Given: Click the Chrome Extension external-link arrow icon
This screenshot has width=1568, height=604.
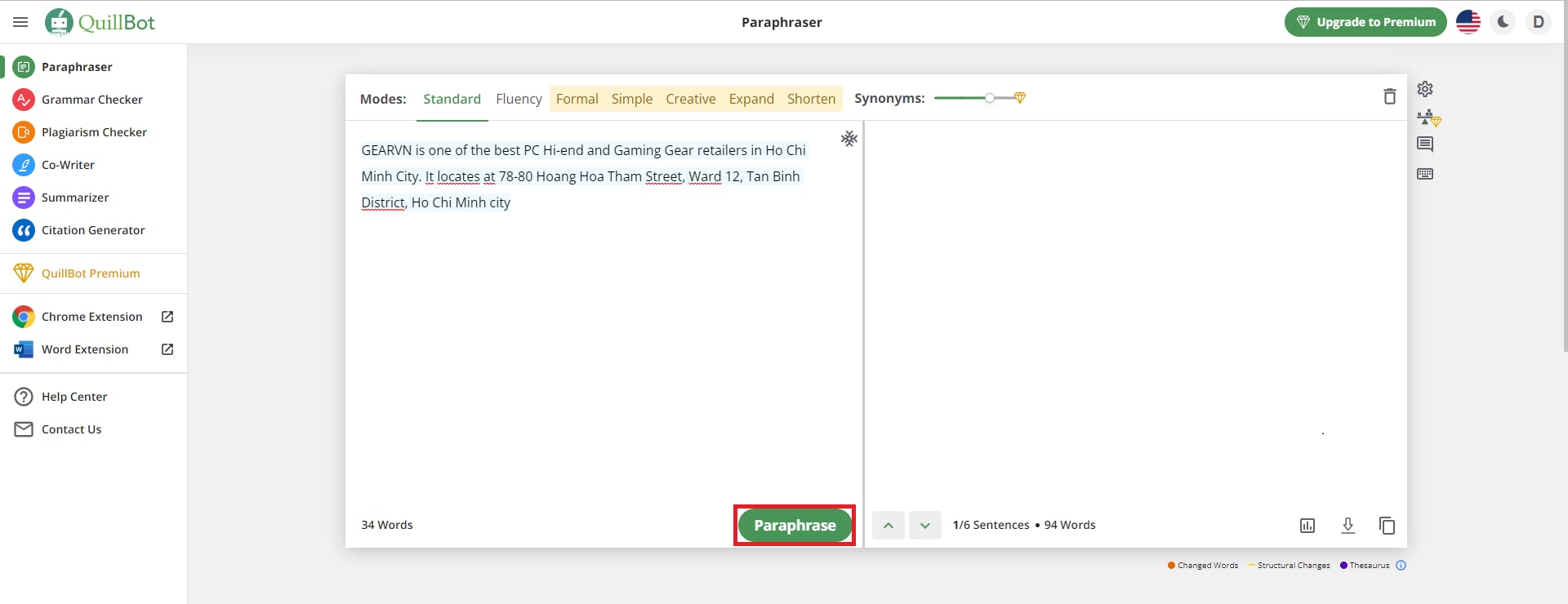Looking at the screenshot, I should [x=167, y=317].
